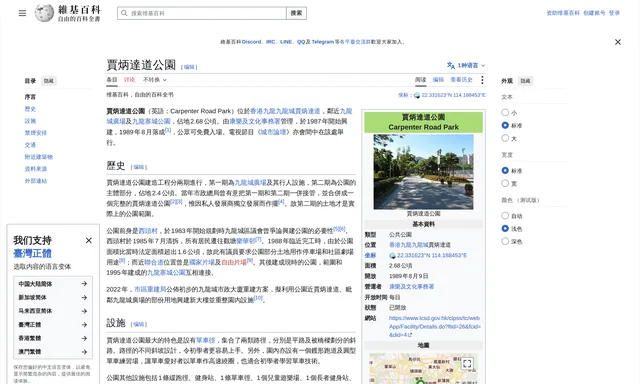The height and width of the screenshot is (384, 640).
Task: Jump to 外部連結 in contents
Action: (36, 181)
